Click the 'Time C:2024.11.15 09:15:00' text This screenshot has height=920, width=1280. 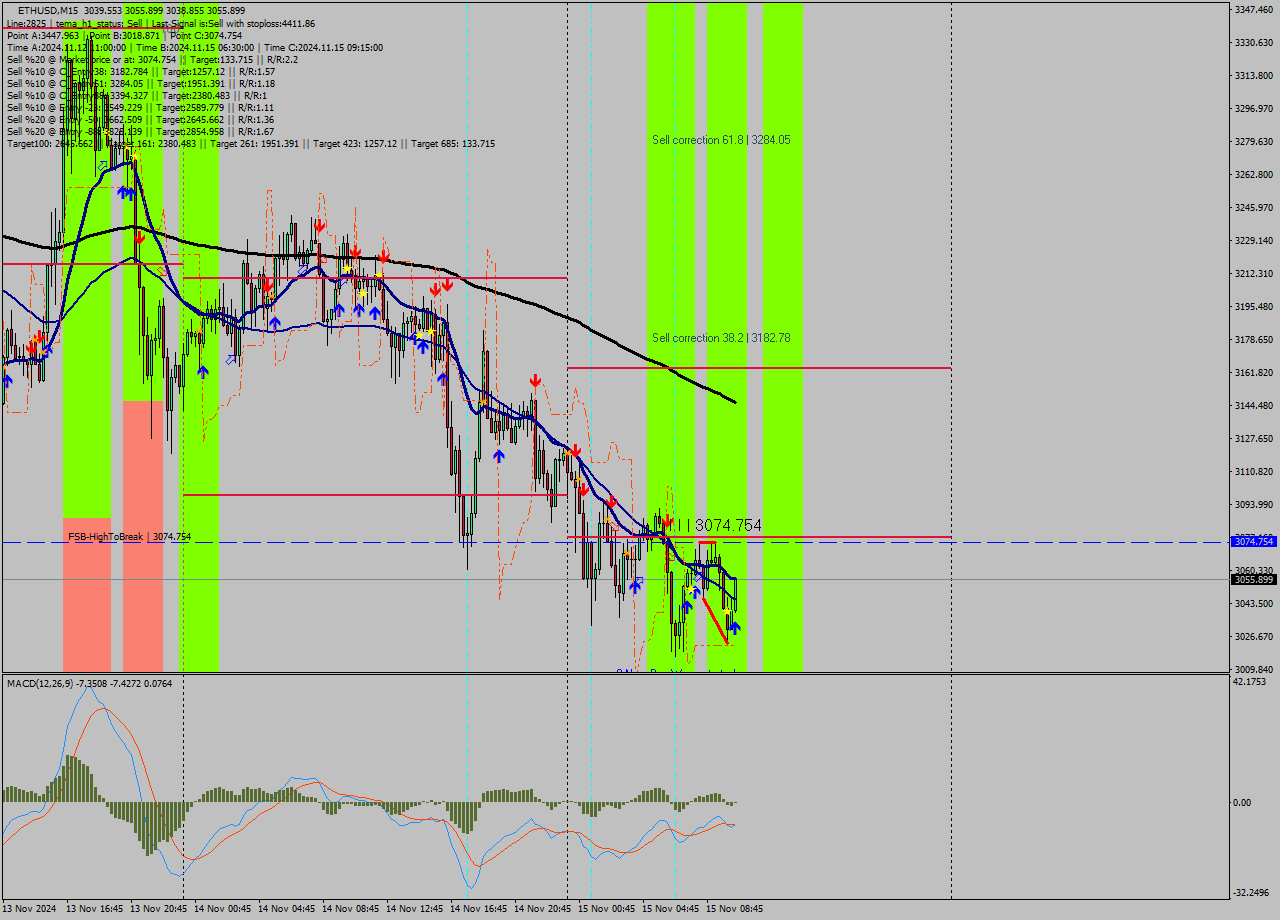[324, 47]
